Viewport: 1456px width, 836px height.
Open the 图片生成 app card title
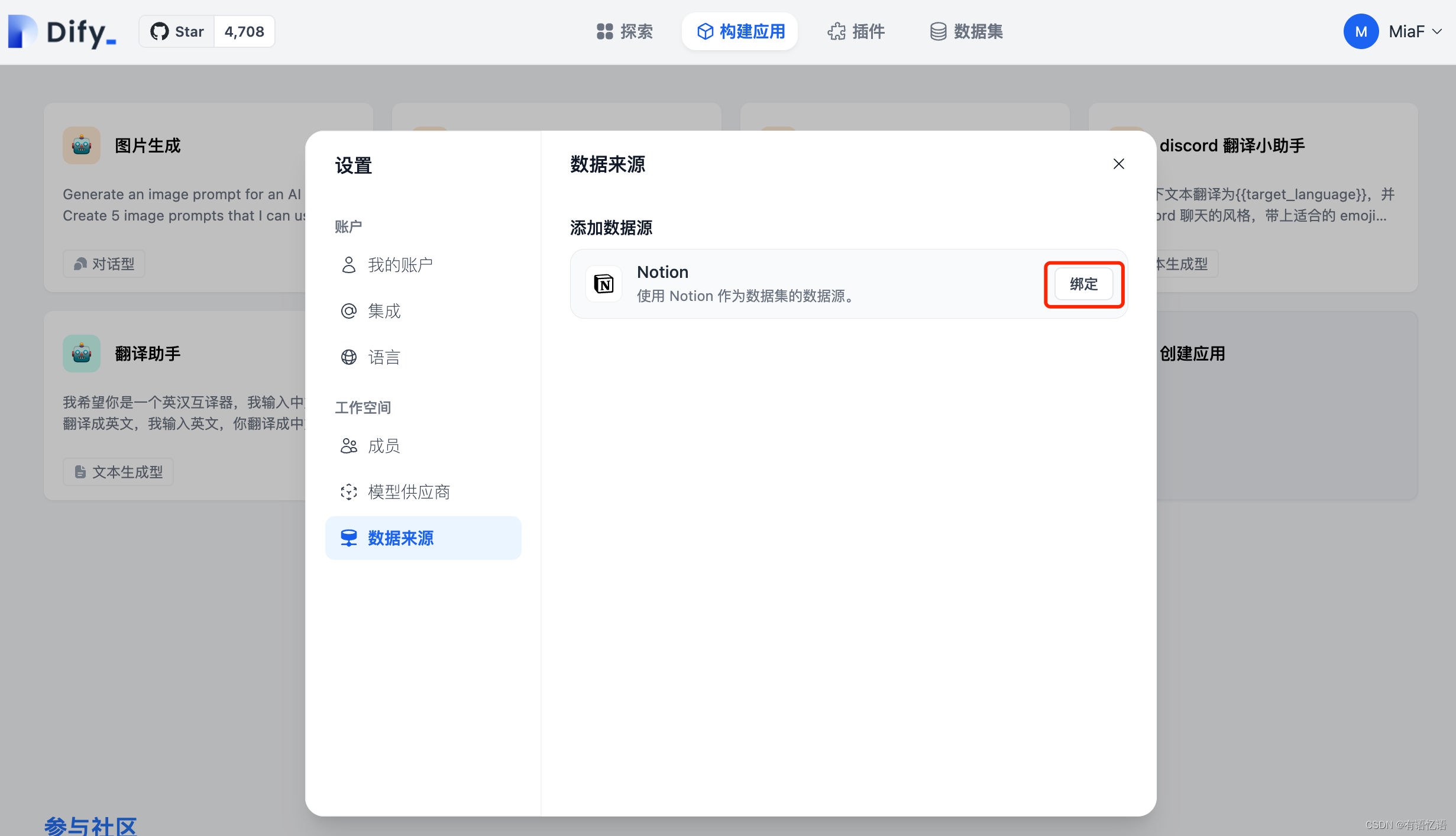[x=147, y=145]
